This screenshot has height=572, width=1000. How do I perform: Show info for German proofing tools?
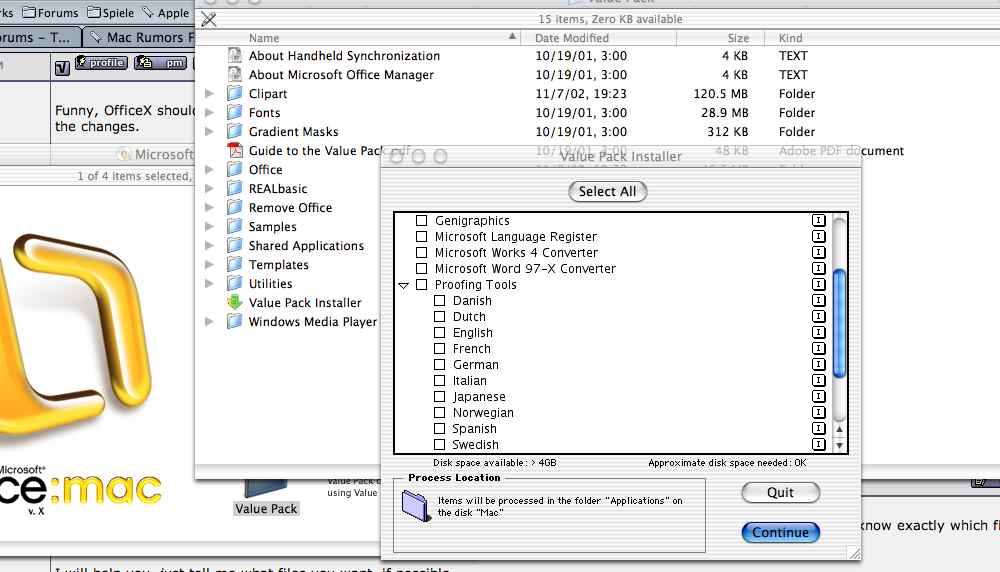(818, 364)
